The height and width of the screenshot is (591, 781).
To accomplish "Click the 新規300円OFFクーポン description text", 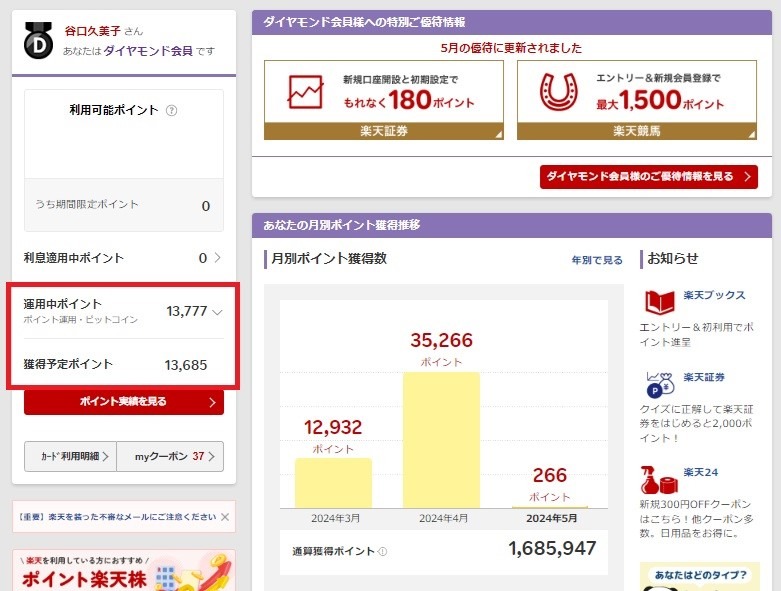I will tap(696, 518).
